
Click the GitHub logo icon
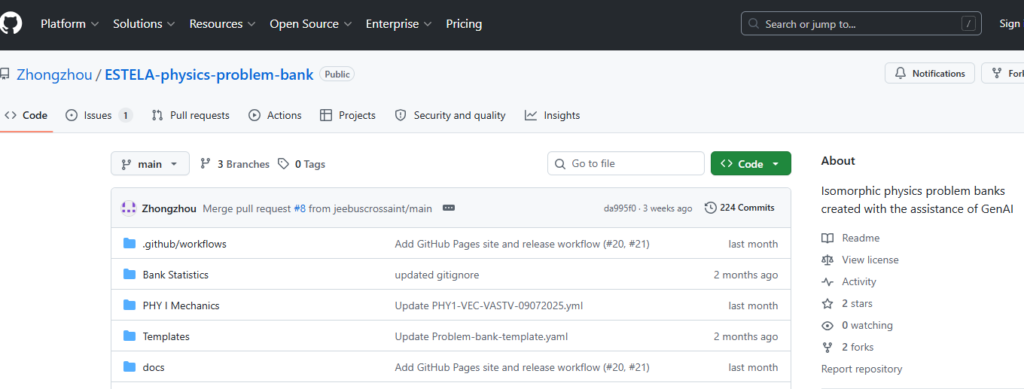[10, 24]
